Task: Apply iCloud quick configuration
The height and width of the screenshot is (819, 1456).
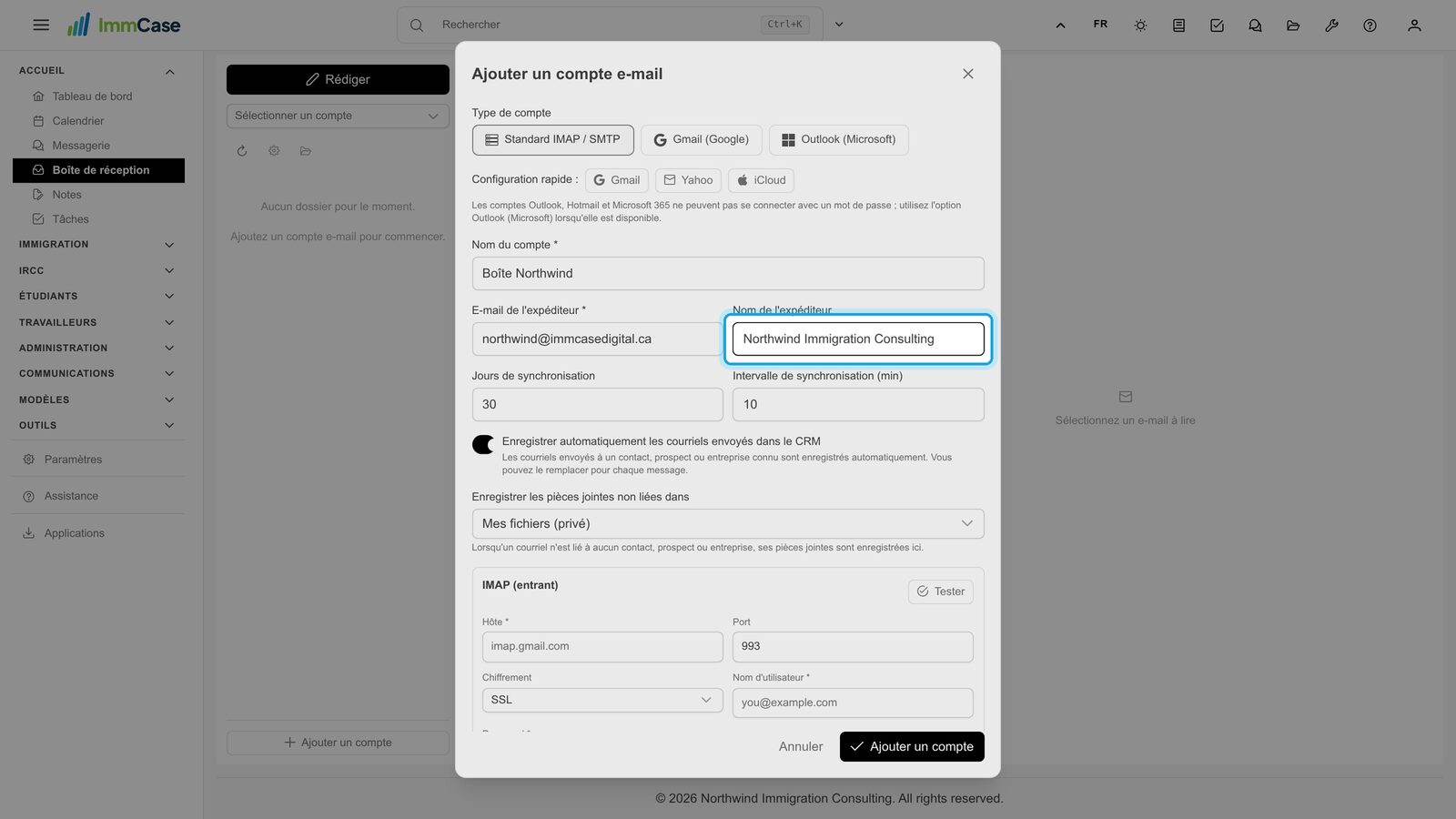Action: (x=761, y=180)
